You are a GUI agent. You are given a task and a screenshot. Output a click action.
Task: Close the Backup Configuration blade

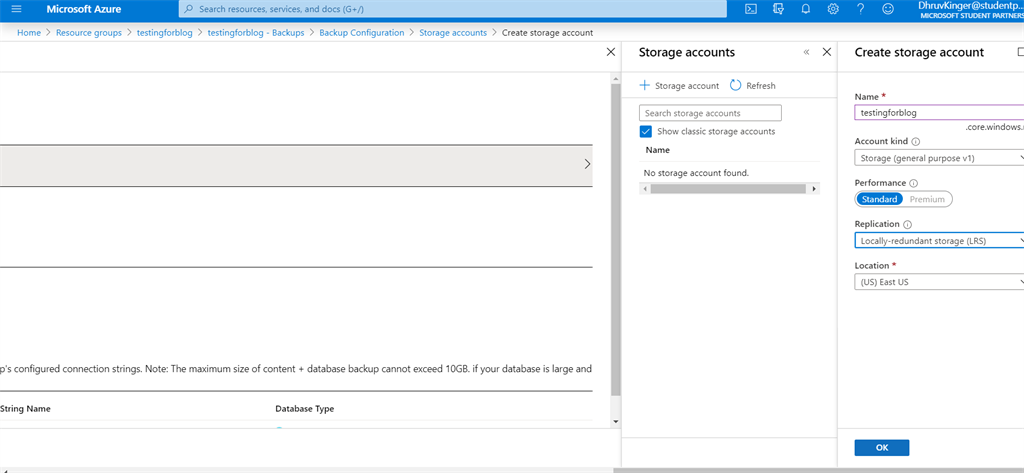[611, 52]
